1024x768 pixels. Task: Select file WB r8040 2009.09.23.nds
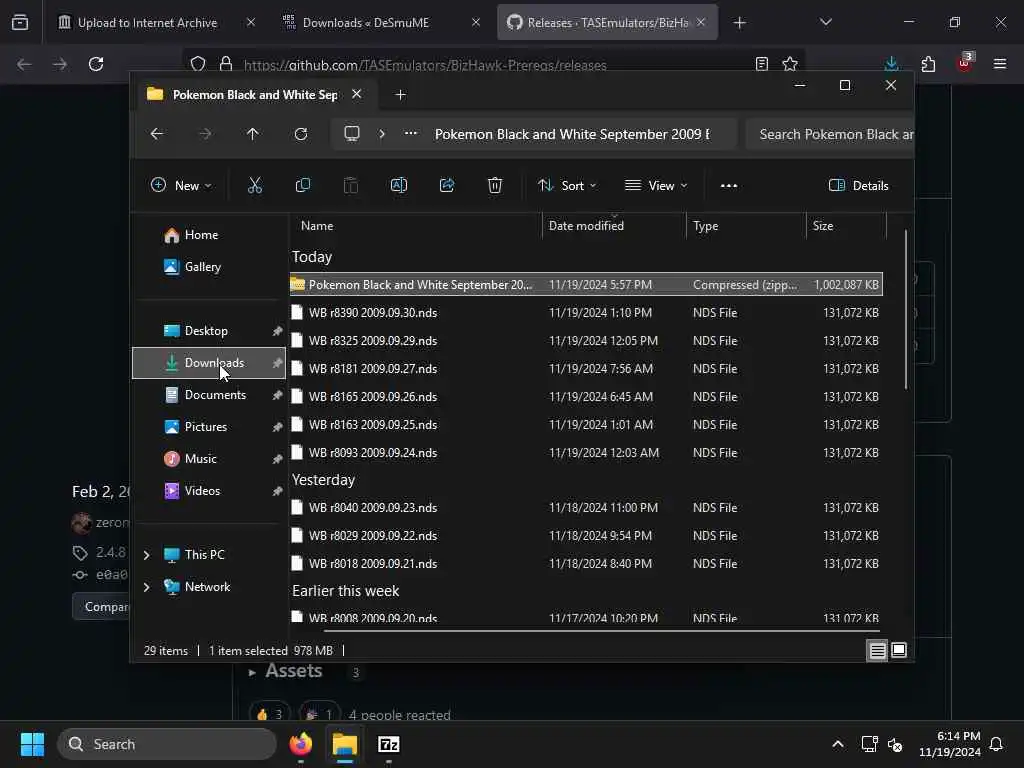click(x=586, y=508)
